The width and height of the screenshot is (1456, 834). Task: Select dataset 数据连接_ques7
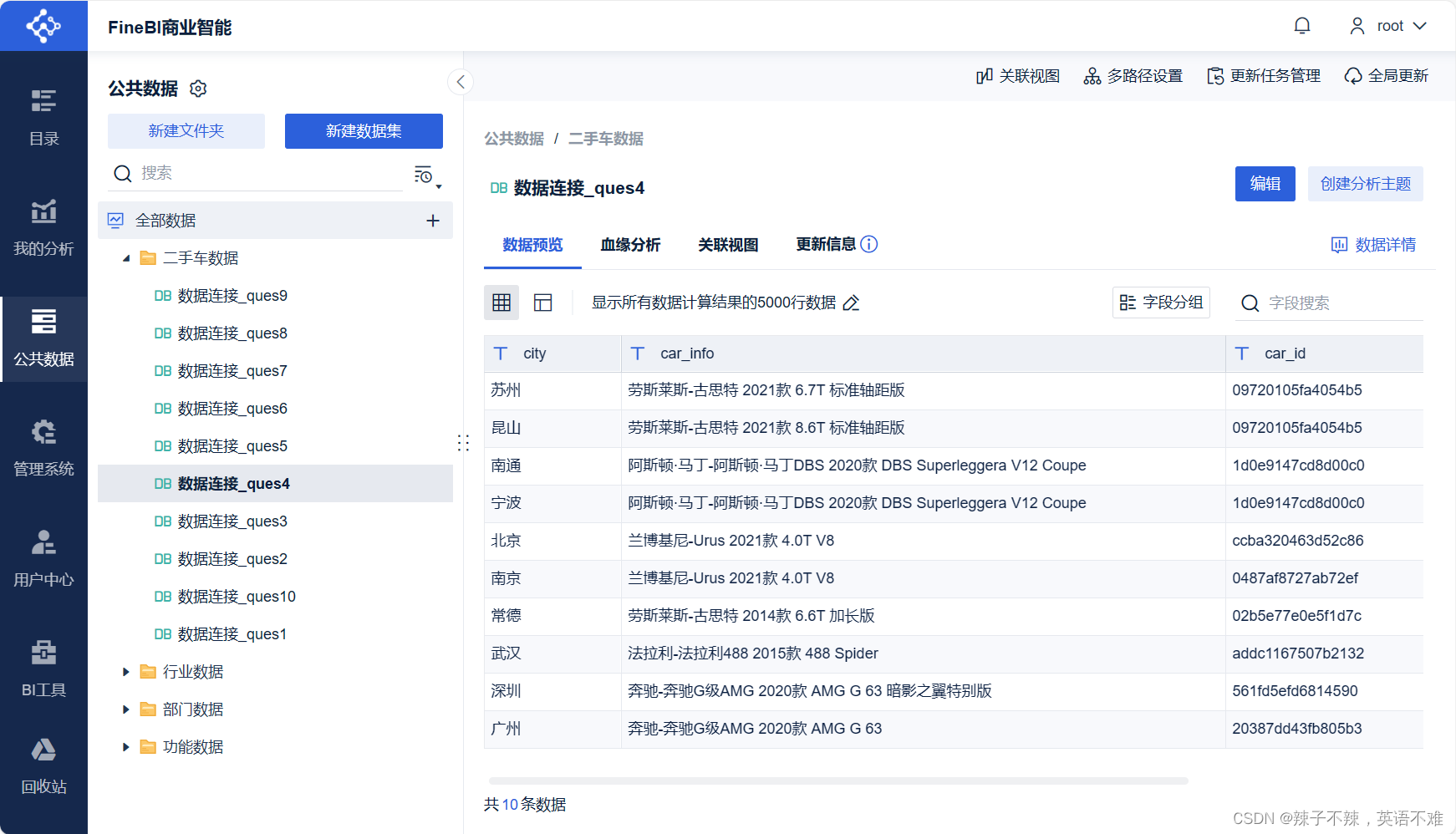(275, 371)
